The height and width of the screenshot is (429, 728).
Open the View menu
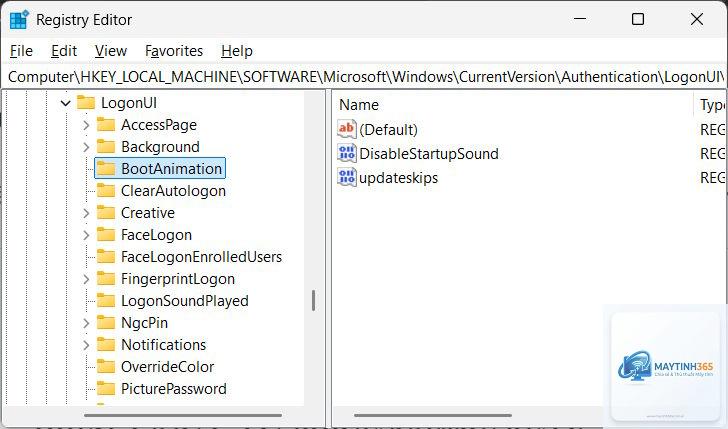pos(110,51)
